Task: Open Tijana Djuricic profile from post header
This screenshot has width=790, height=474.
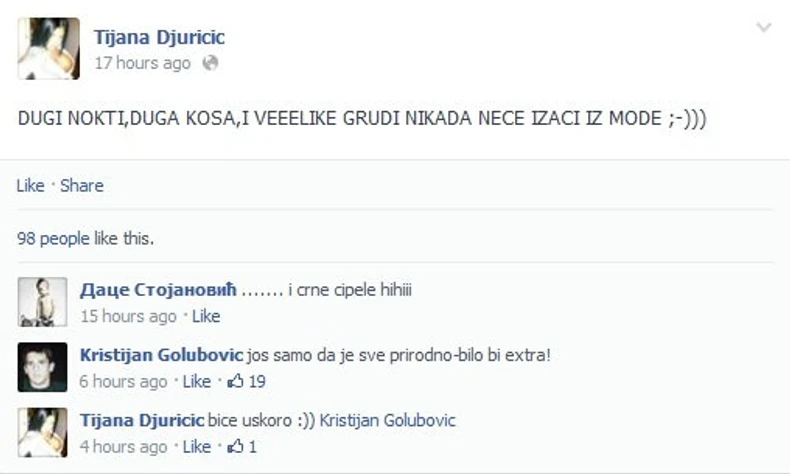Action: point(159,37)
